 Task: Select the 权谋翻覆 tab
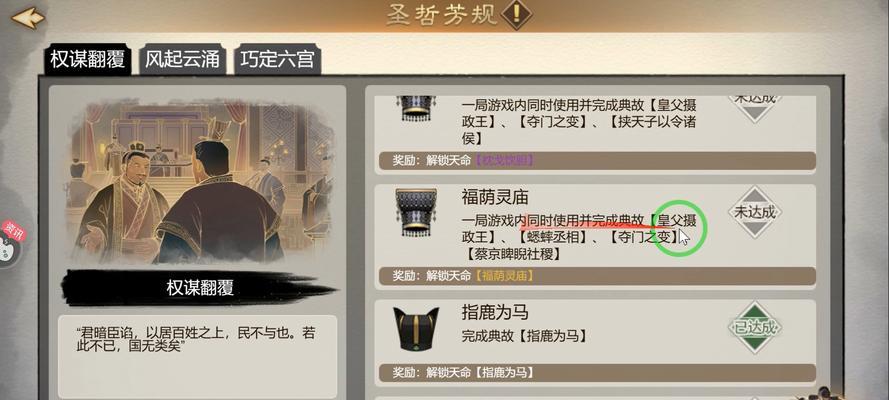click(x=88, y=58)
